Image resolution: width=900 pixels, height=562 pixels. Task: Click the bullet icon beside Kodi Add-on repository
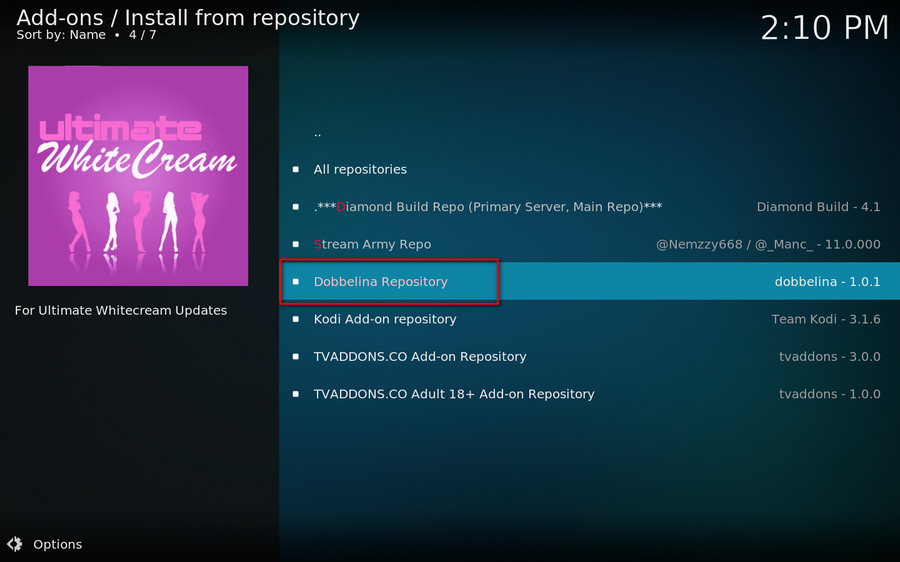296,319
